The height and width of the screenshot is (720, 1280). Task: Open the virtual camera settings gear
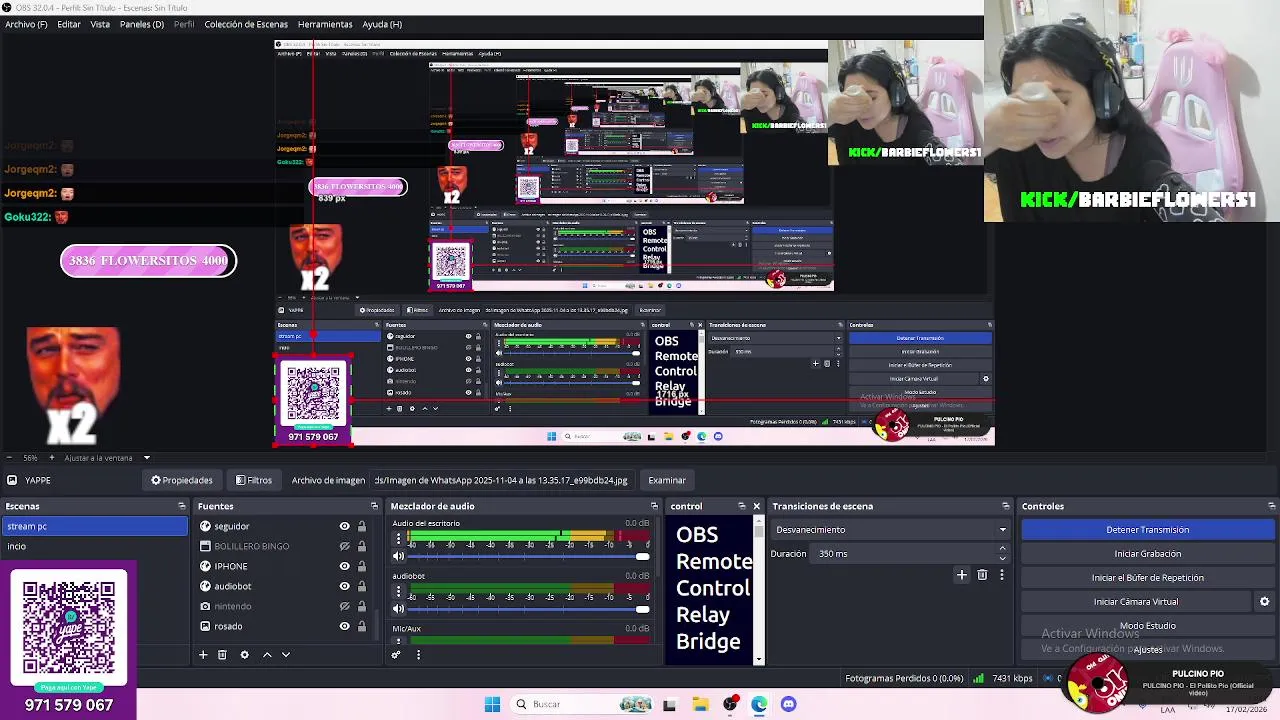pyautogui.click(x=1264, y=602)
